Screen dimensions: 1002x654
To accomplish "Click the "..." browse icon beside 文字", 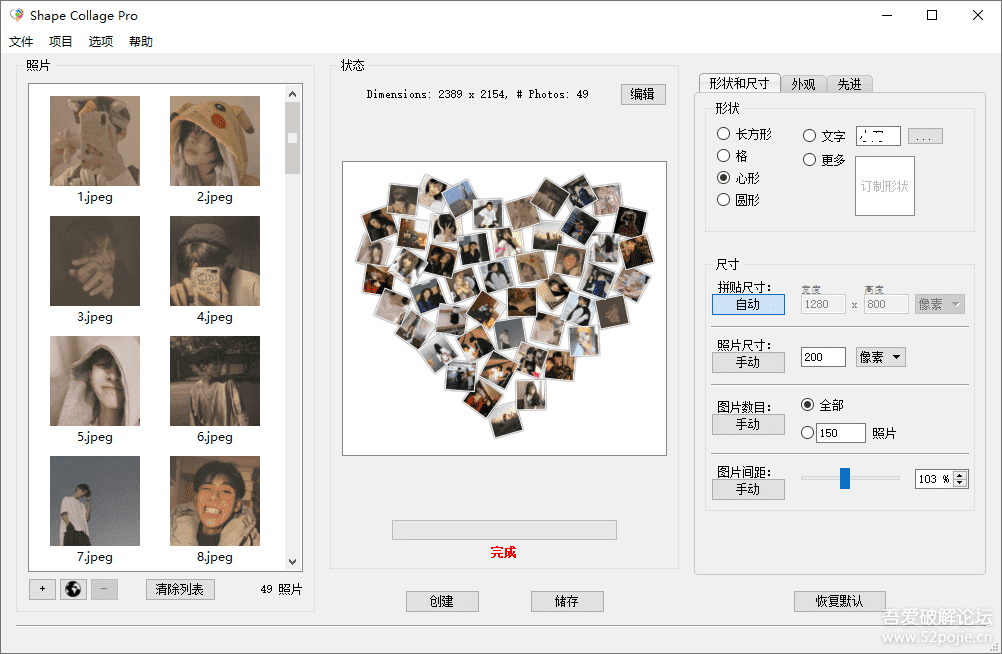I will click(924, 135).
